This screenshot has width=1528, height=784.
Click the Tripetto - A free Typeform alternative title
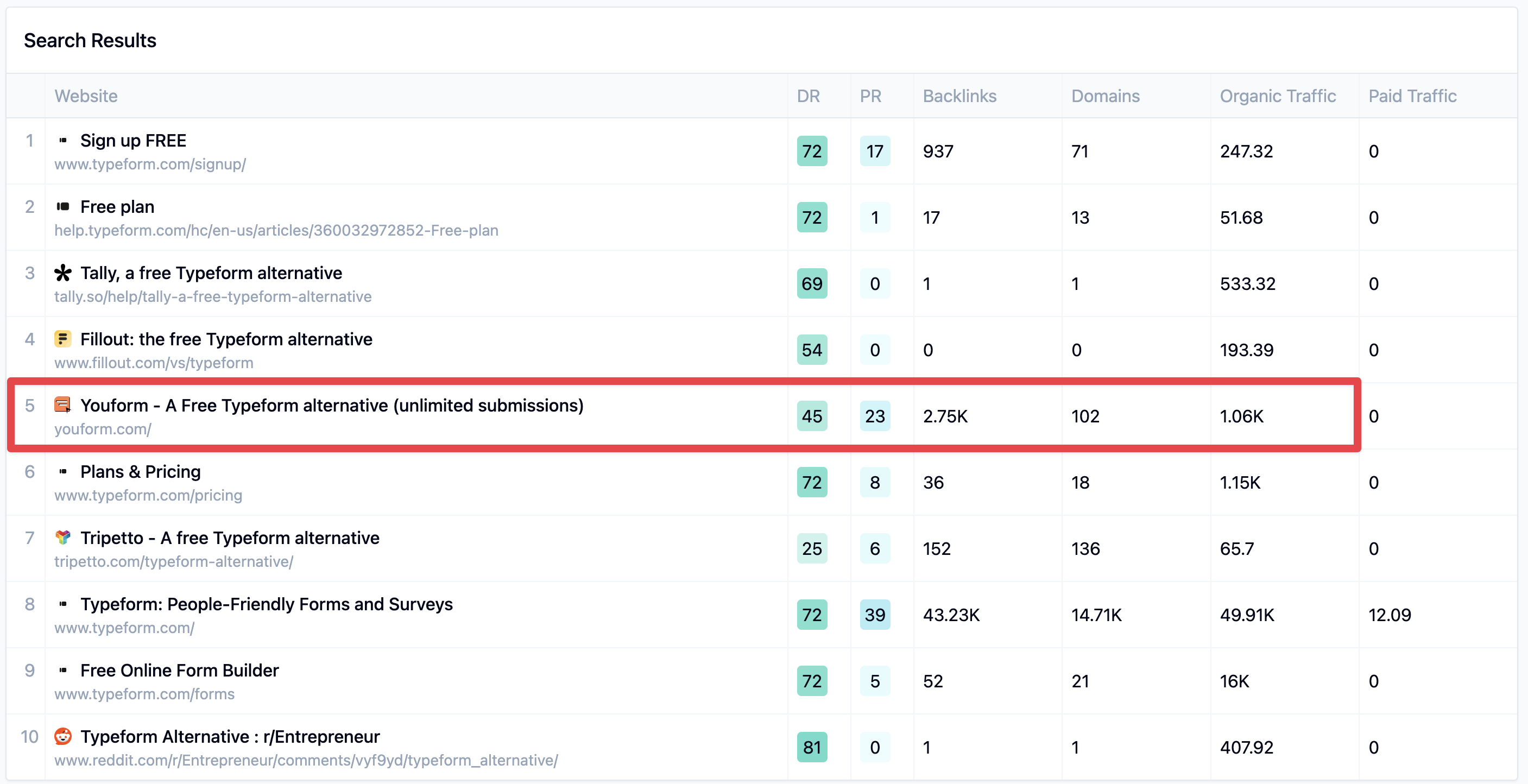click(x=230, y=538)
